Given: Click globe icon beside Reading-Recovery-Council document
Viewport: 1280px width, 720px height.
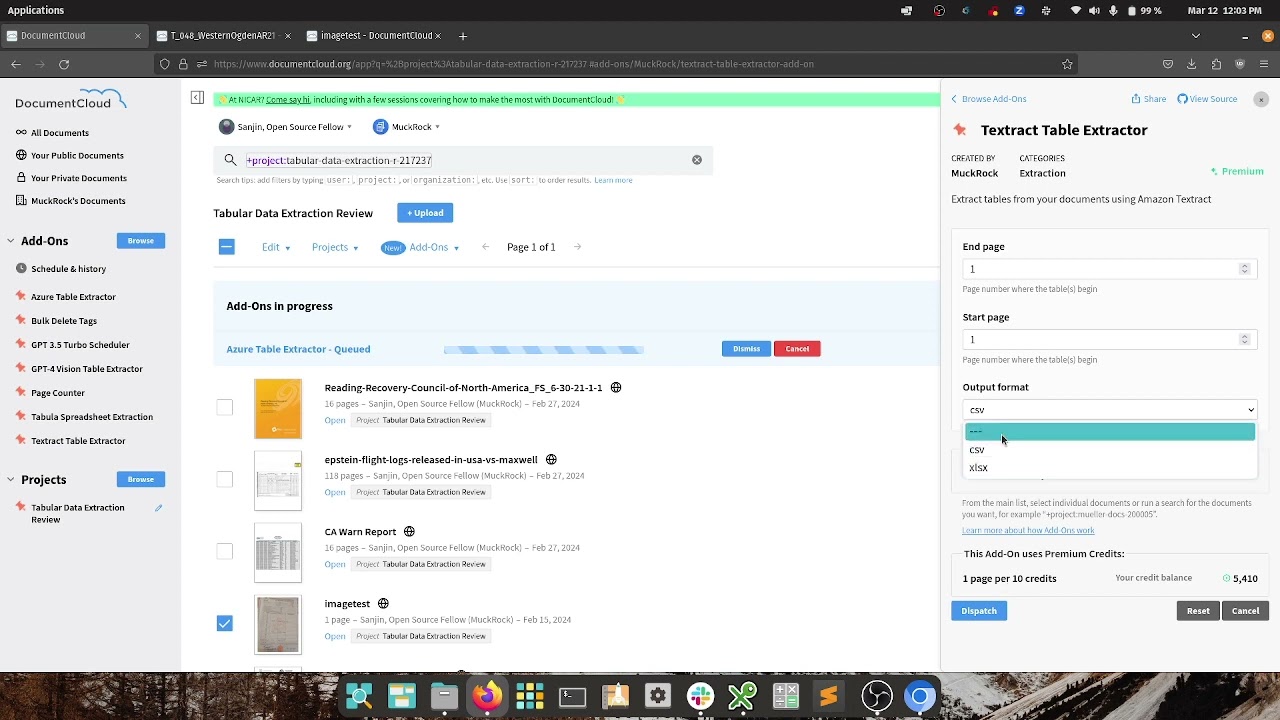Looking at the screenshot, I should (x=616, y=388).
